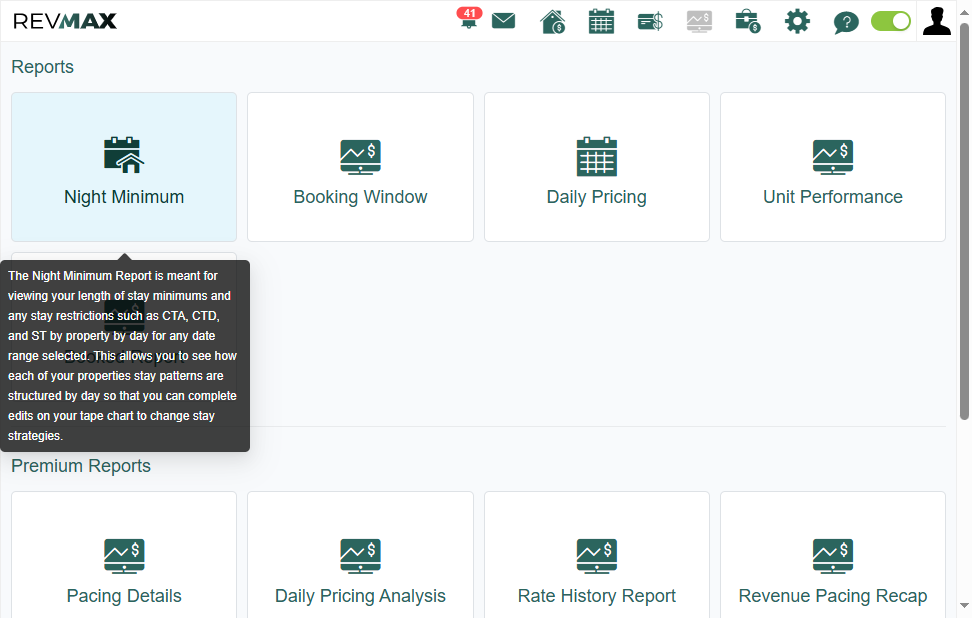Viewport: 972px width, 618px height.
Task: Open the Pacing Details premium report
Action: point(124,596)
